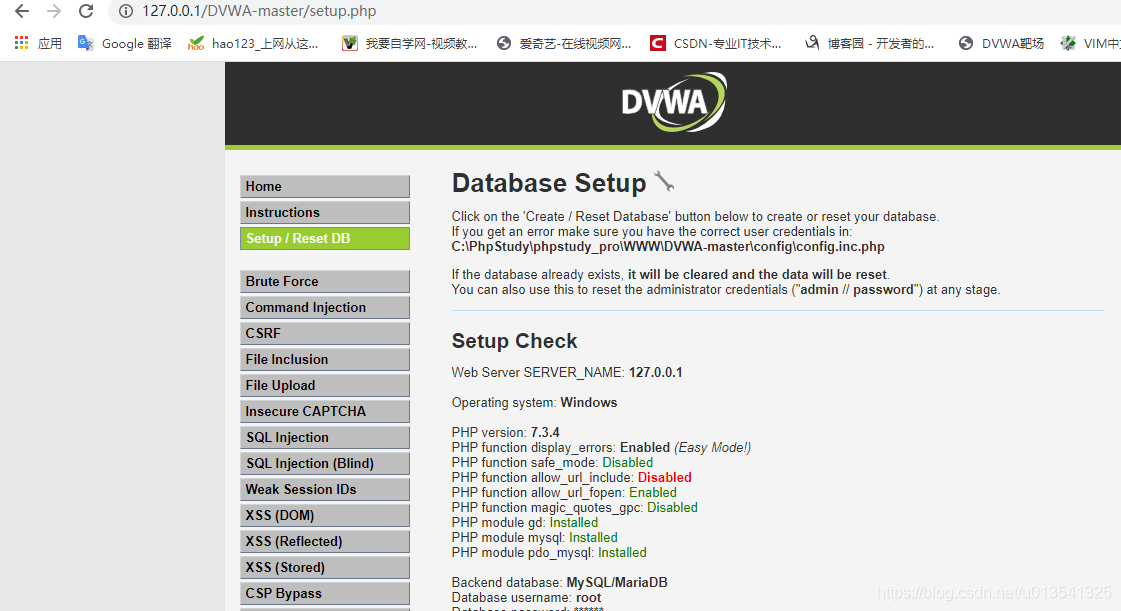Navigate to File Upload page
The height and width of the screenshot is (611, 1121).
[324, 386]
